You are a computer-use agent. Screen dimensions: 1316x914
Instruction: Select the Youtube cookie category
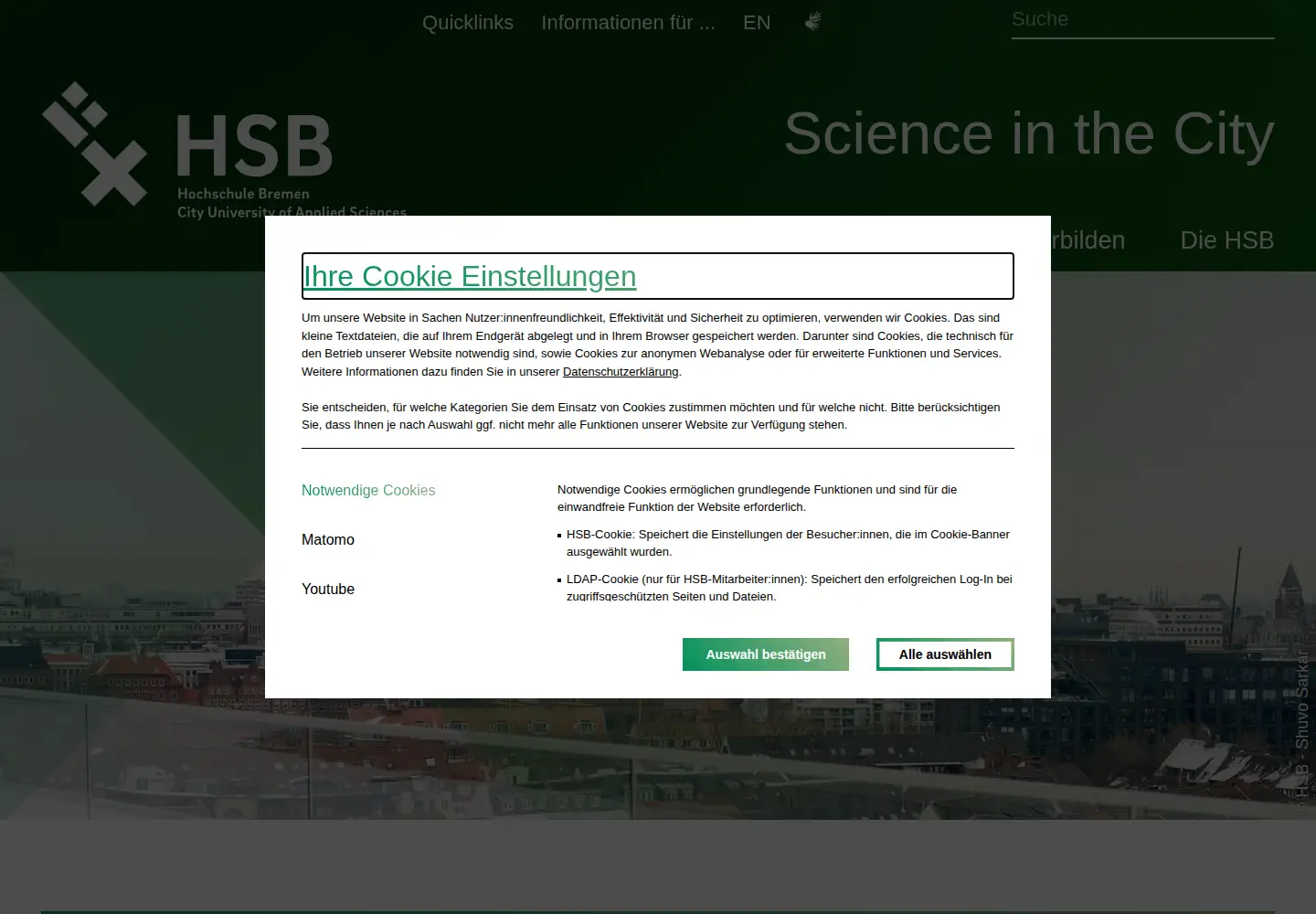click(x=328, y=590)
